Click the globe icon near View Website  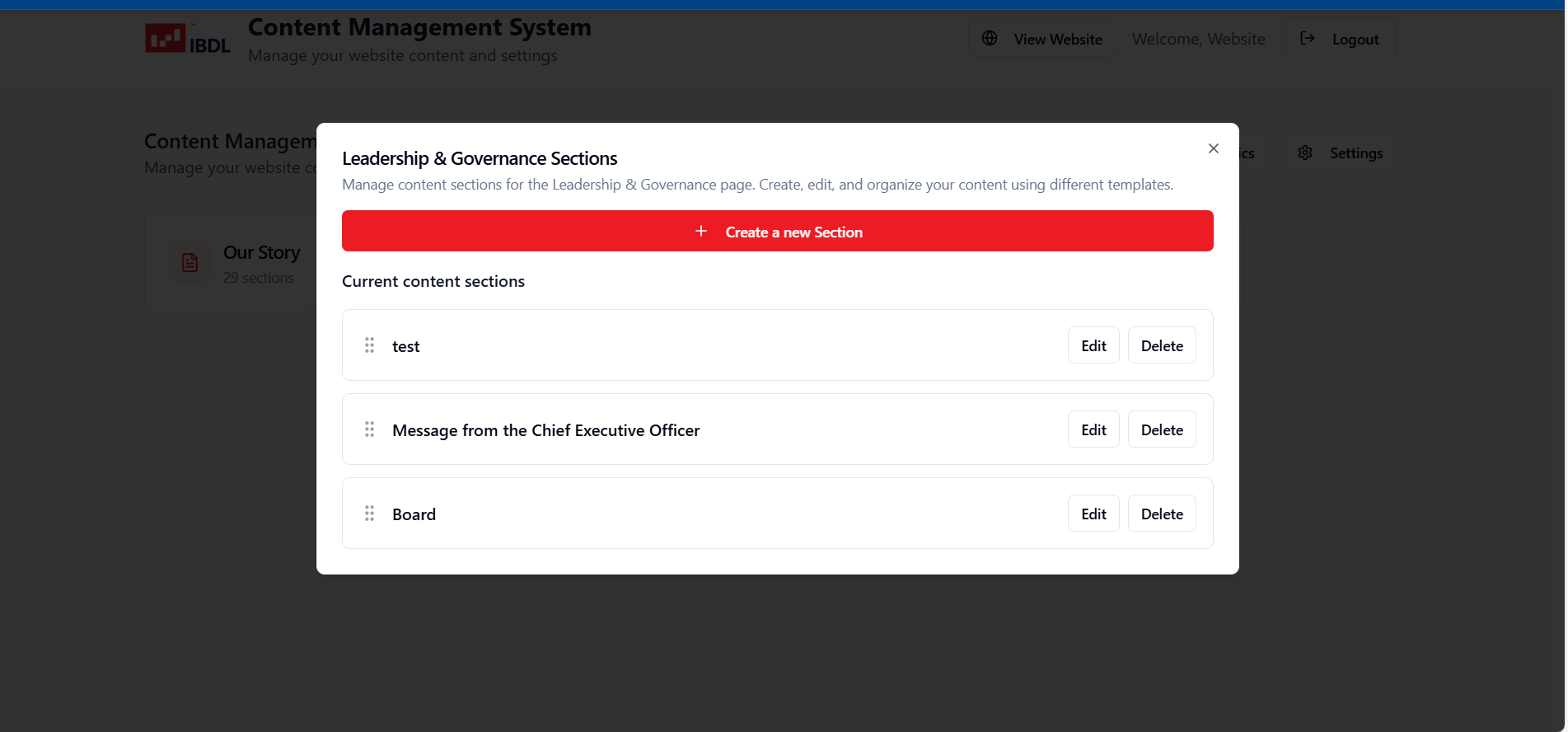pyautogui.click(x=990, y=39)
